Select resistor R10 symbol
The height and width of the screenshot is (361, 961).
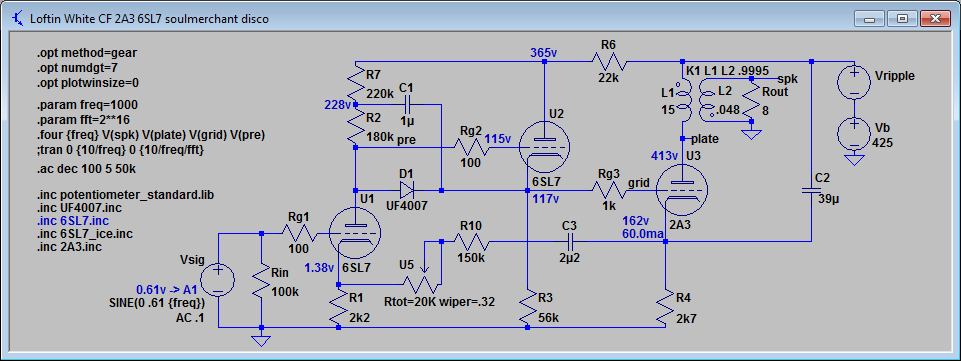471,241
